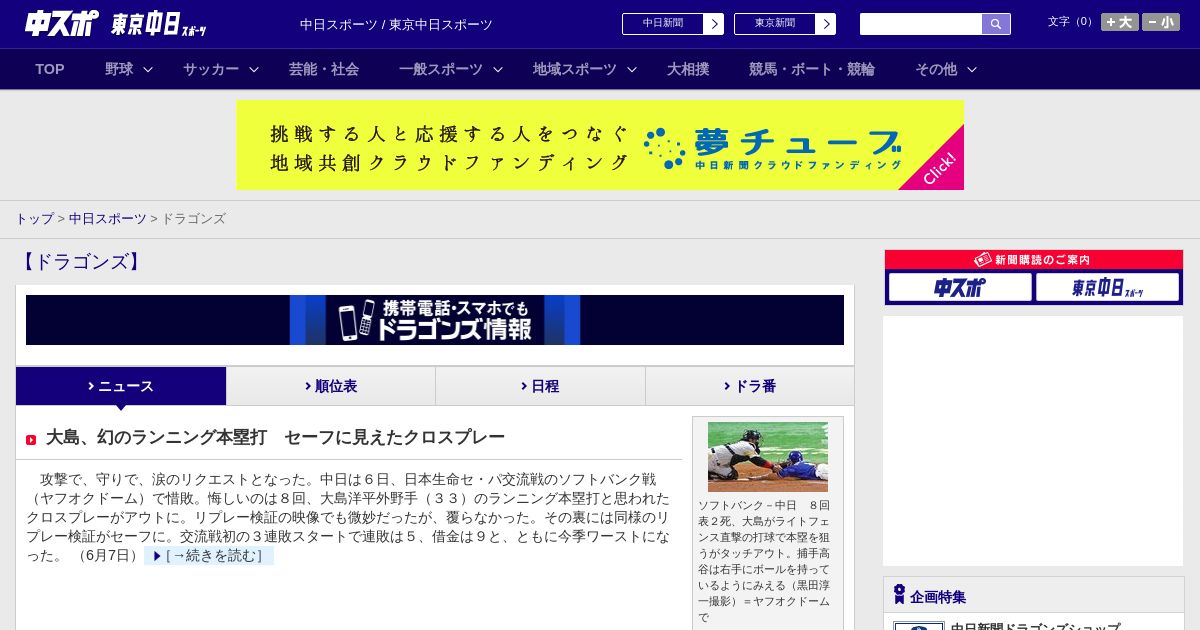Click 東京中日スポーツ subscription button in sidebar
The image size is (1200, 630).
click(x=1107, y=287)
